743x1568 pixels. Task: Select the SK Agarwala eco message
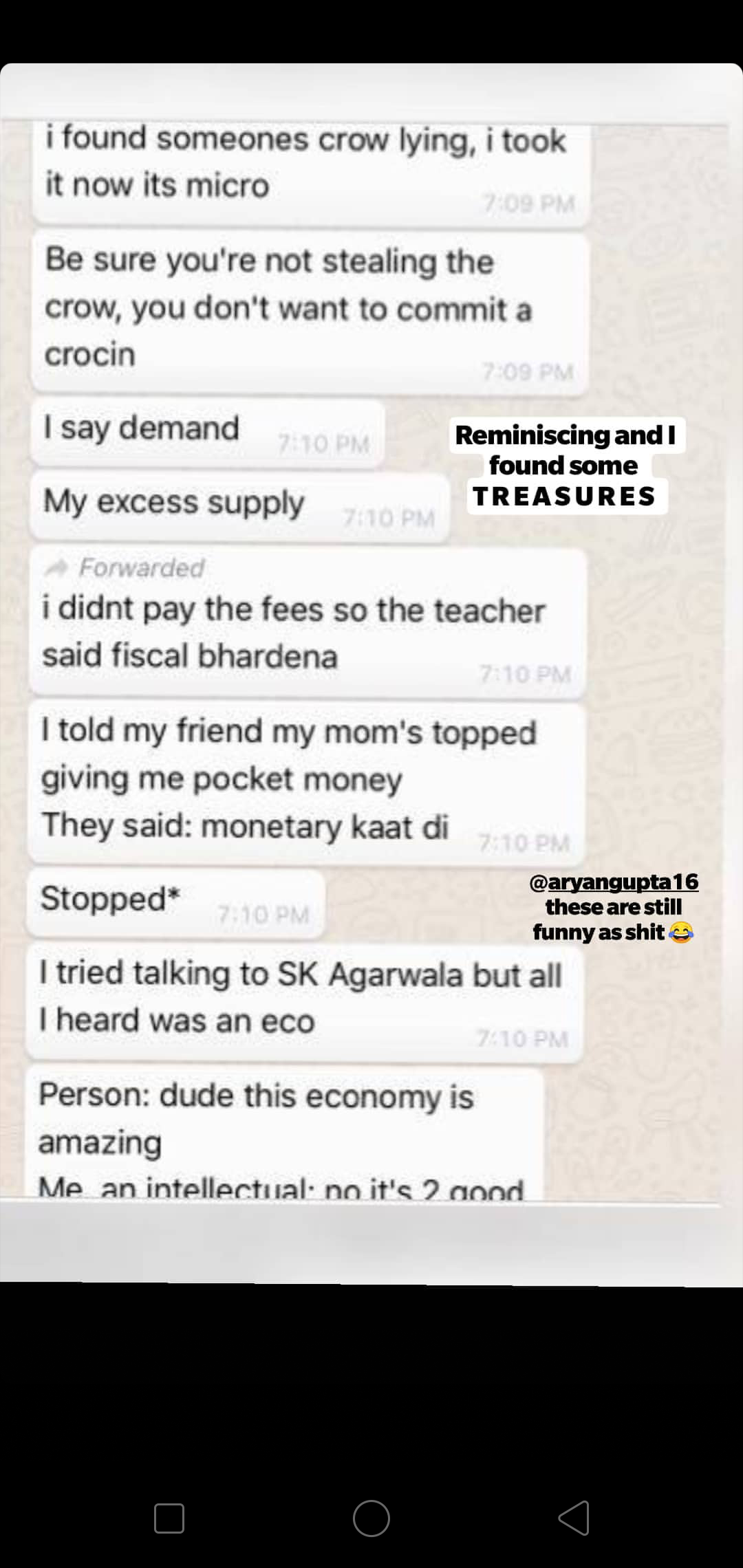click(x=304, y=1002)
